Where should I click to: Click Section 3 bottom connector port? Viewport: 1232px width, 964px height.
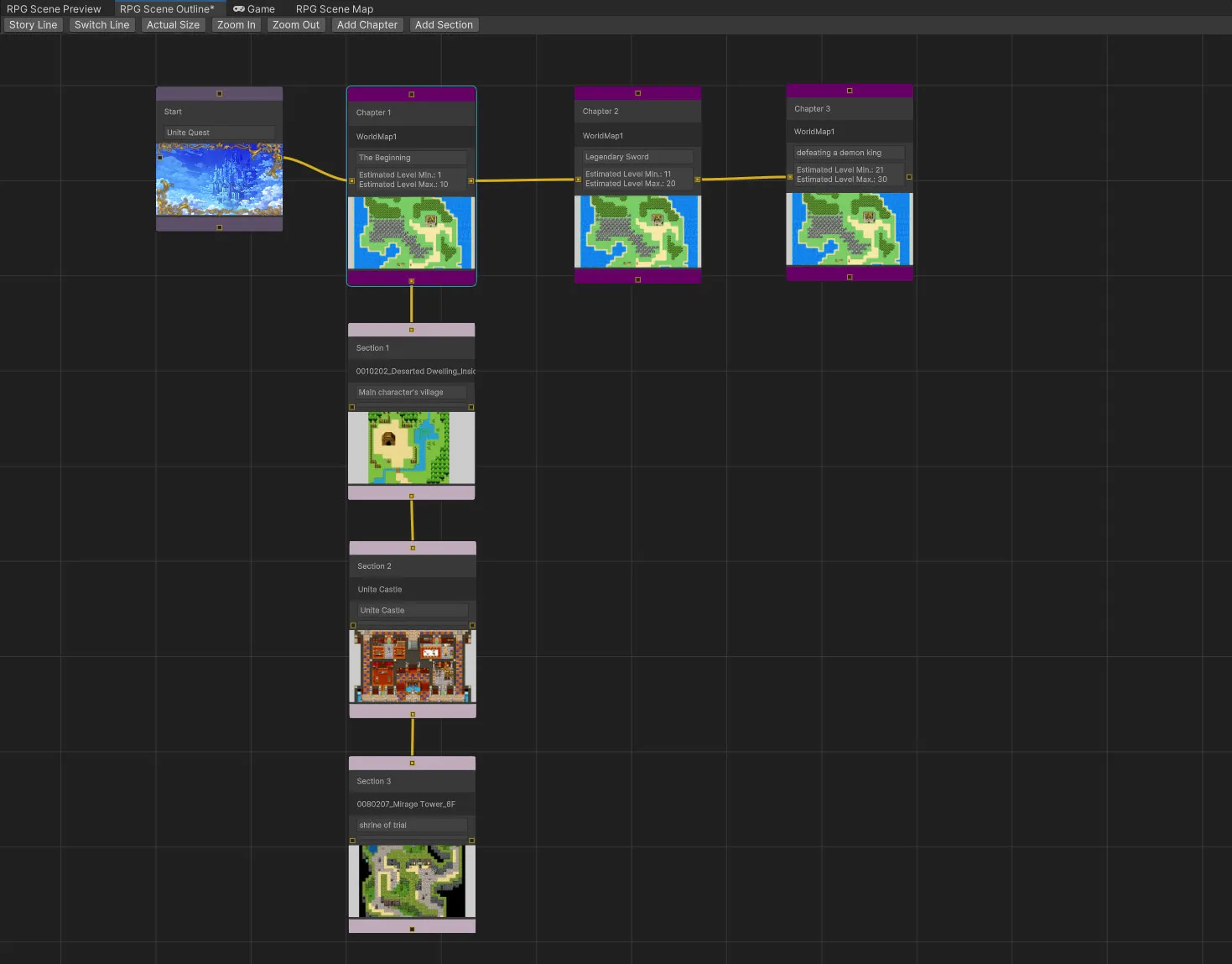click(412, 929)
